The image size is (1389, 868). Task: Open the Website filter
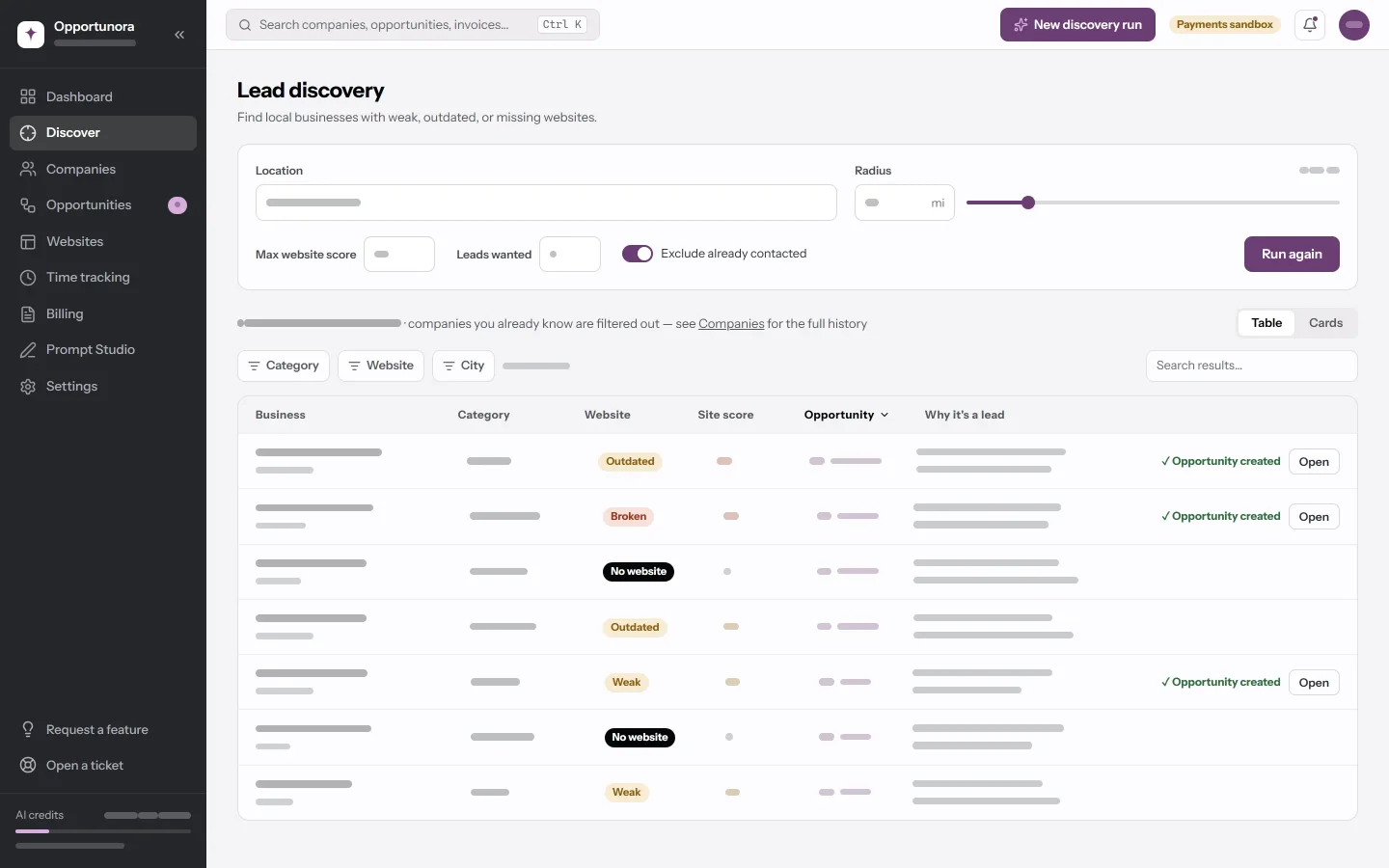point(381,366)
